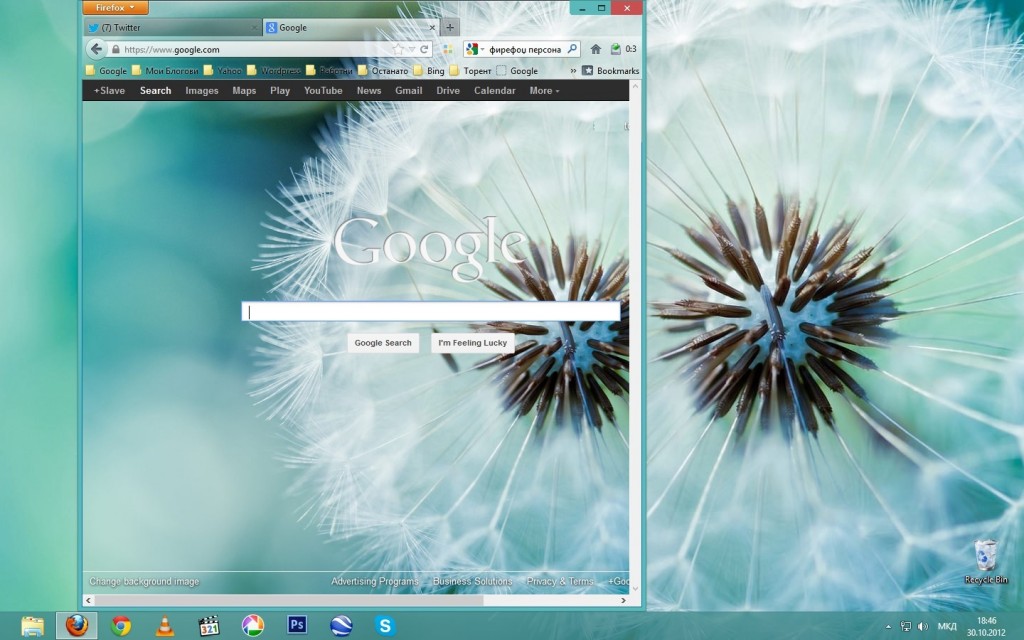Viewport: 1024px width, 640px height.
Task: Open the Wordpress bookmark folder
Action: coord(274,71)
